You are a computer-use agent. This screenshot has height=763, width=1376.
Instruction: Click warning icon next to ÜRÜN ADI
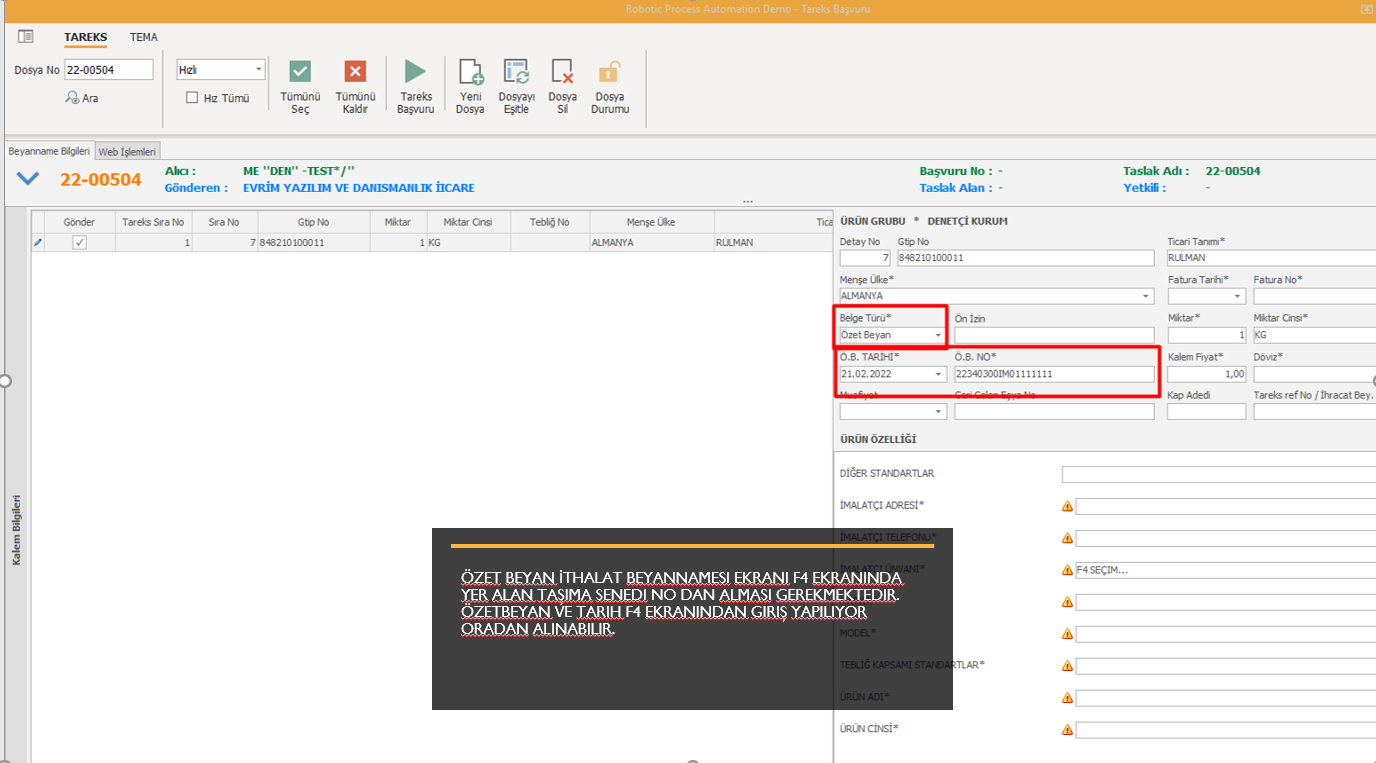1067,698
